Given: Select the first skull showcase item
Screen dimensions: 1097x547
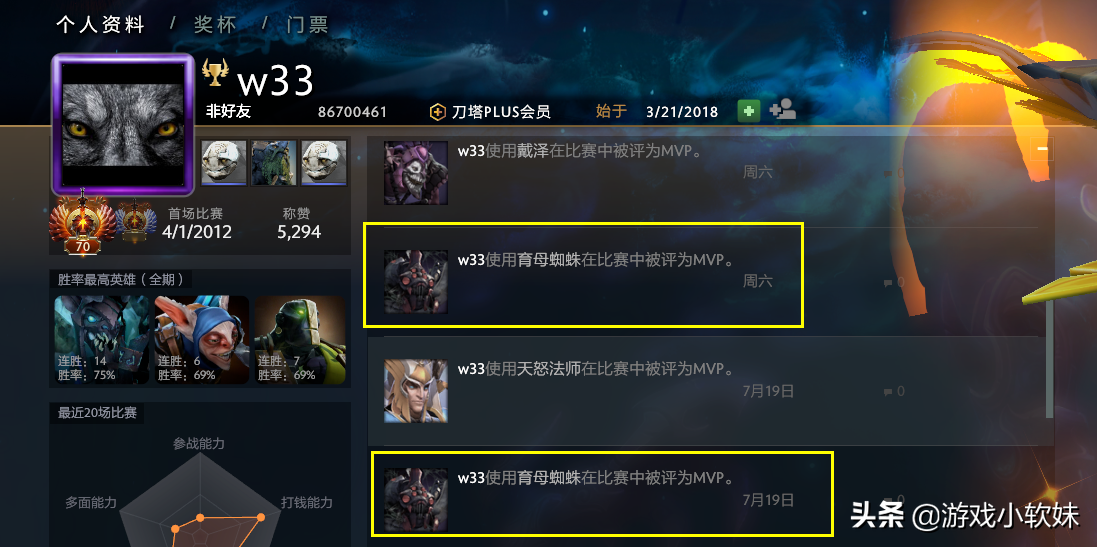Looking at the screenshot, I should pyautogui.click(x=225, y=163).
